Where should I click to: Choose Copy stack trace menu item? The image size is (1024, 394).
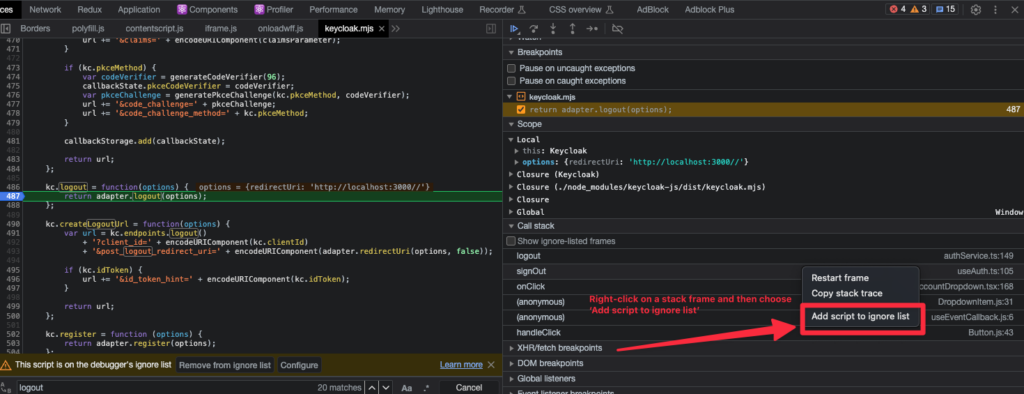tap(846, 293)
